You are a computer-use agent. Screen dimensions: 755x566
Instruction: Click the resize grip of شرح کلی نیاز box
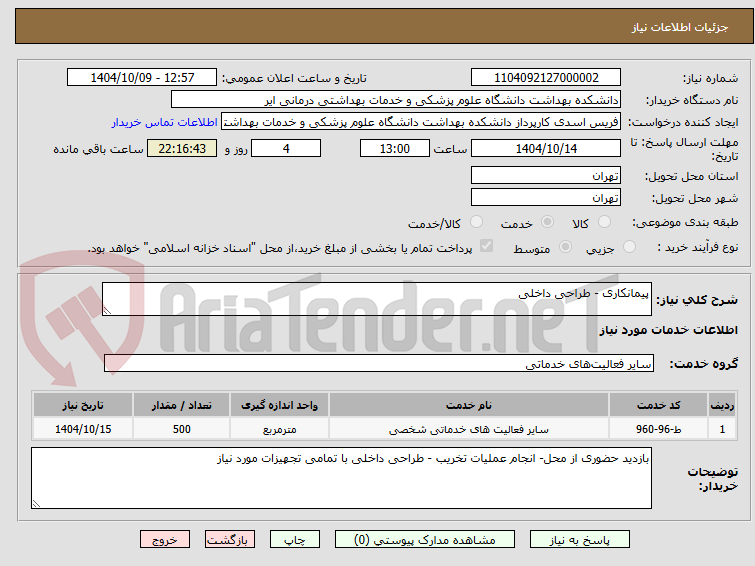(107, 311)
